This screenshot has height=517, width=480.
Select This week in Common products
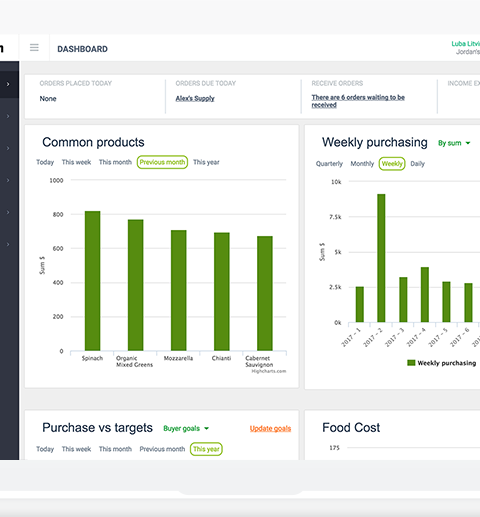76,162
